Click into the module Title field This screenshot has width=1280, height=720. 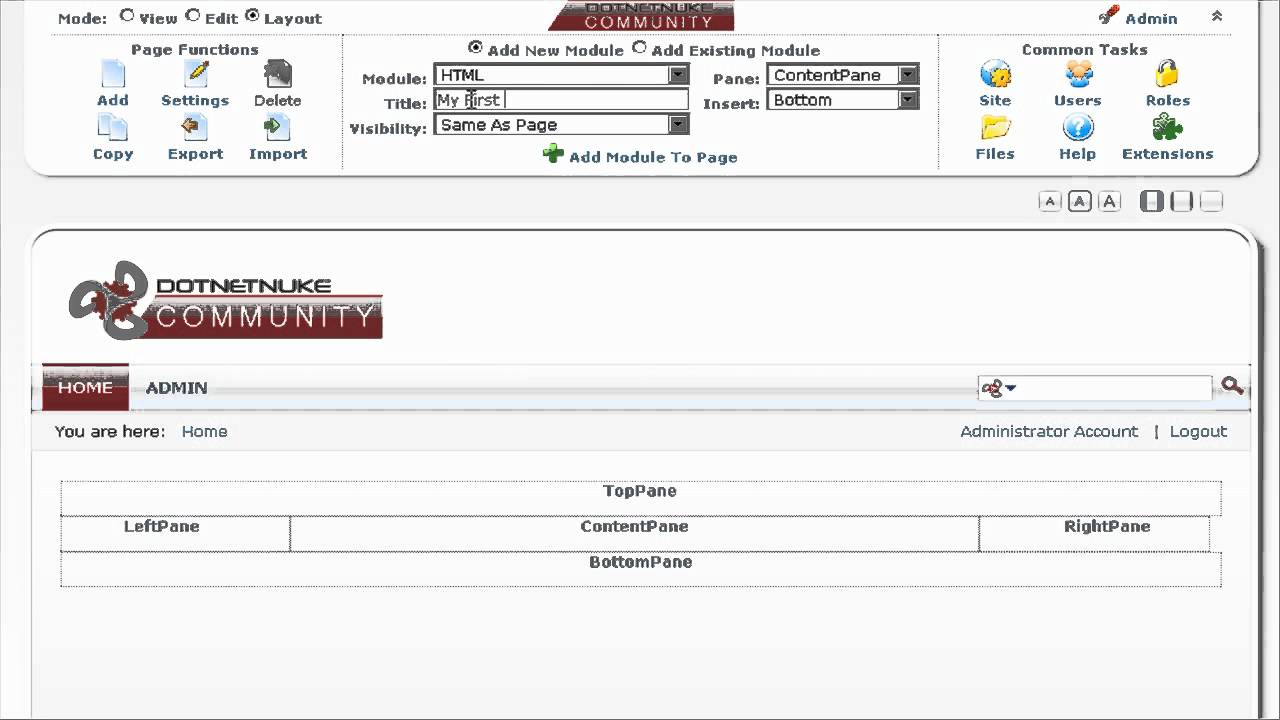[561, 100]
